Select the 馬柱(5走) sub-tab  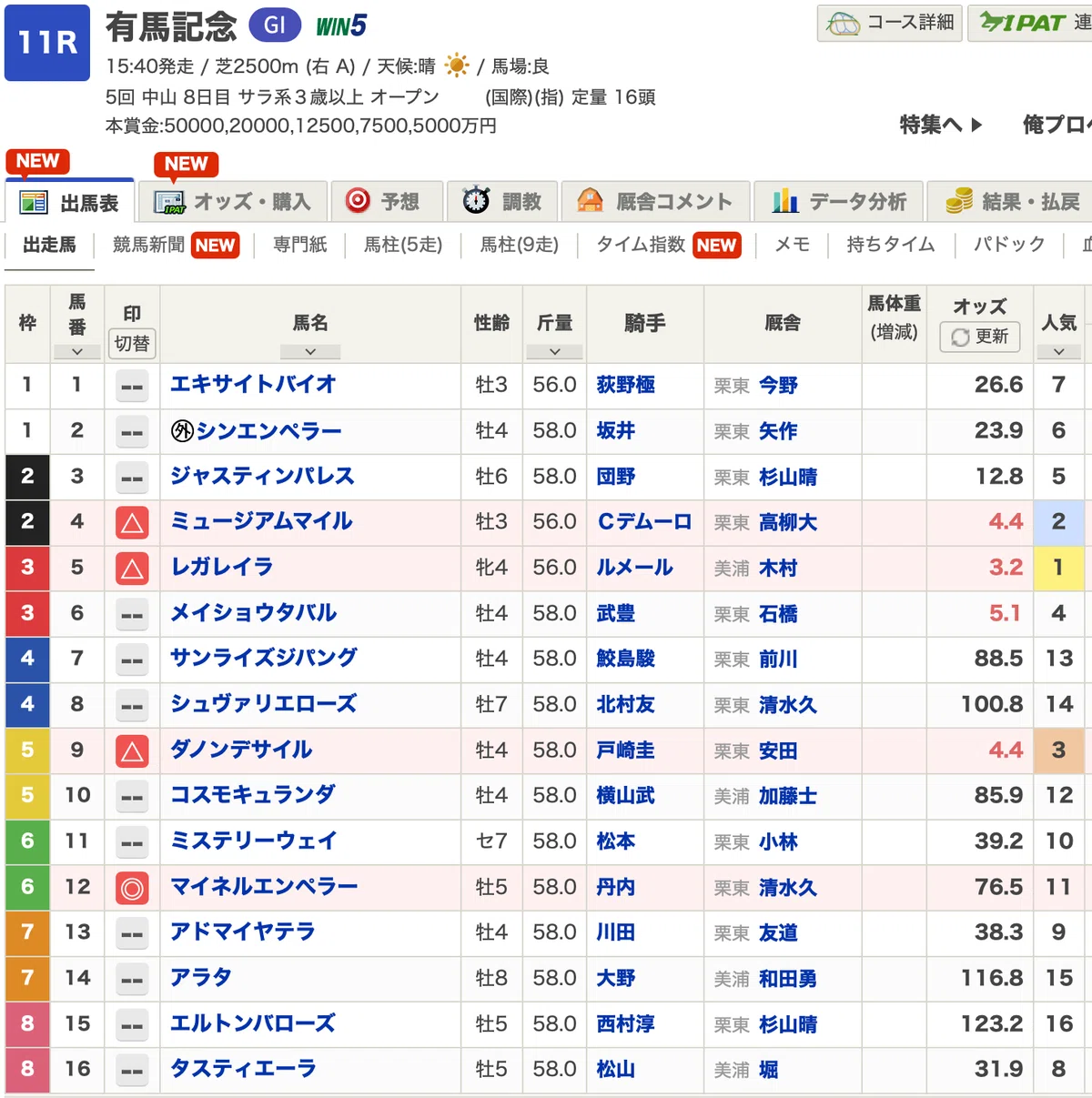(403, 245)
